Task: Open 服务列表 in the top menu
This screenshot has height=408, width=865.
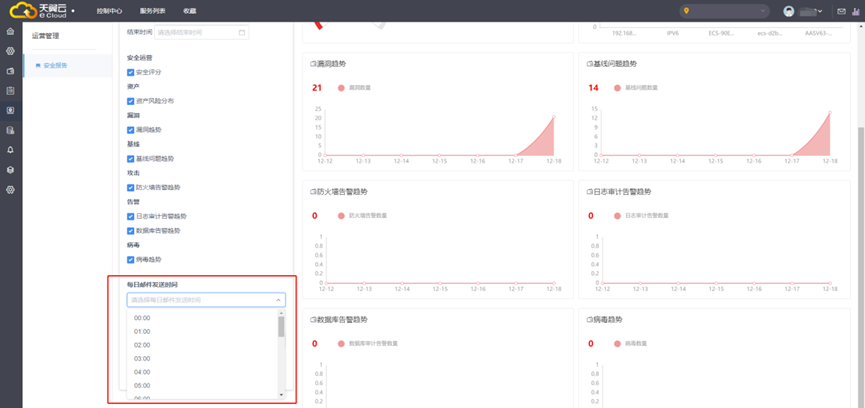Action: pos(153,11)
